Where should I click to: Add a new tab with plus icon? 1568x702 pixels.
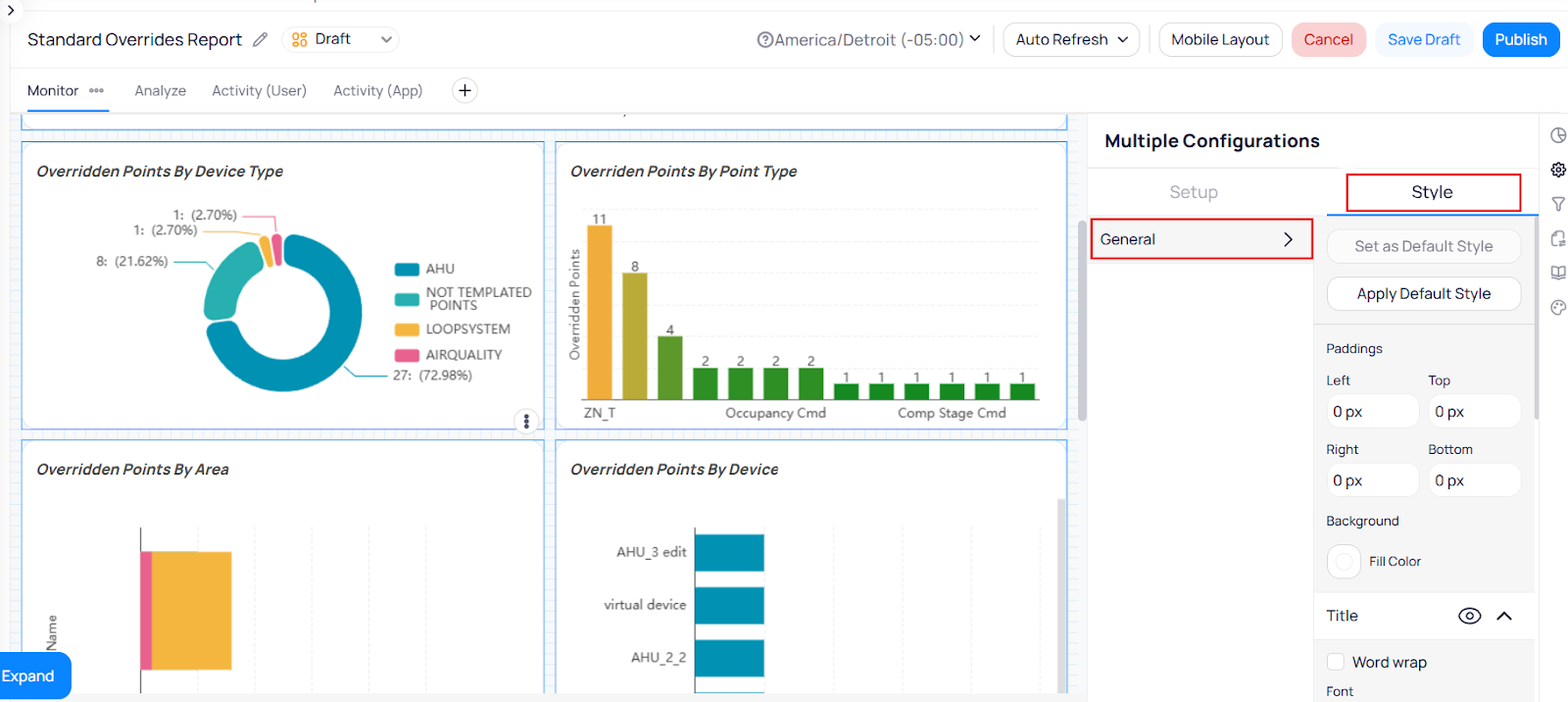465,90
